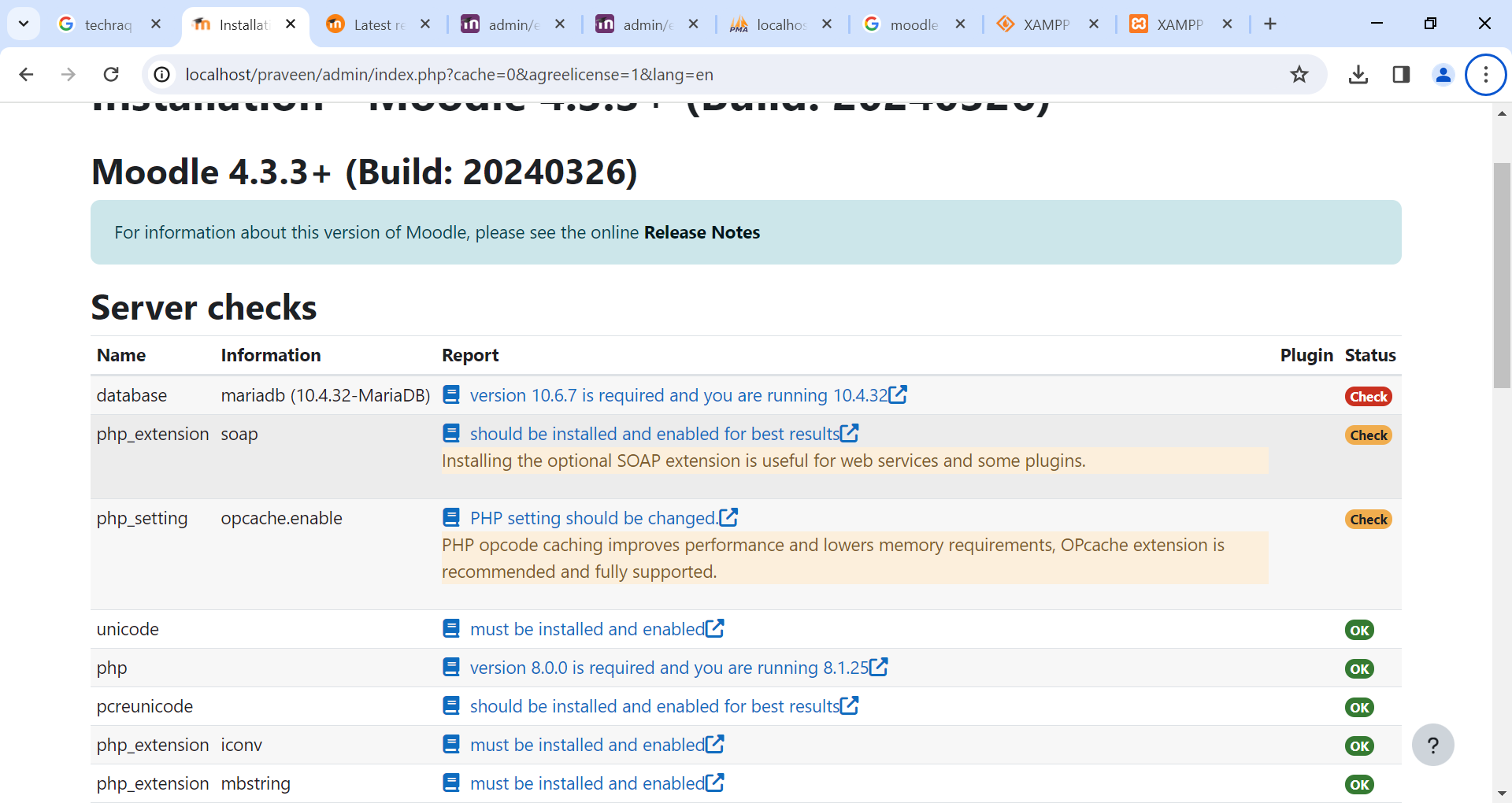Click the scrollbar down arrow

pos(1502,794)
